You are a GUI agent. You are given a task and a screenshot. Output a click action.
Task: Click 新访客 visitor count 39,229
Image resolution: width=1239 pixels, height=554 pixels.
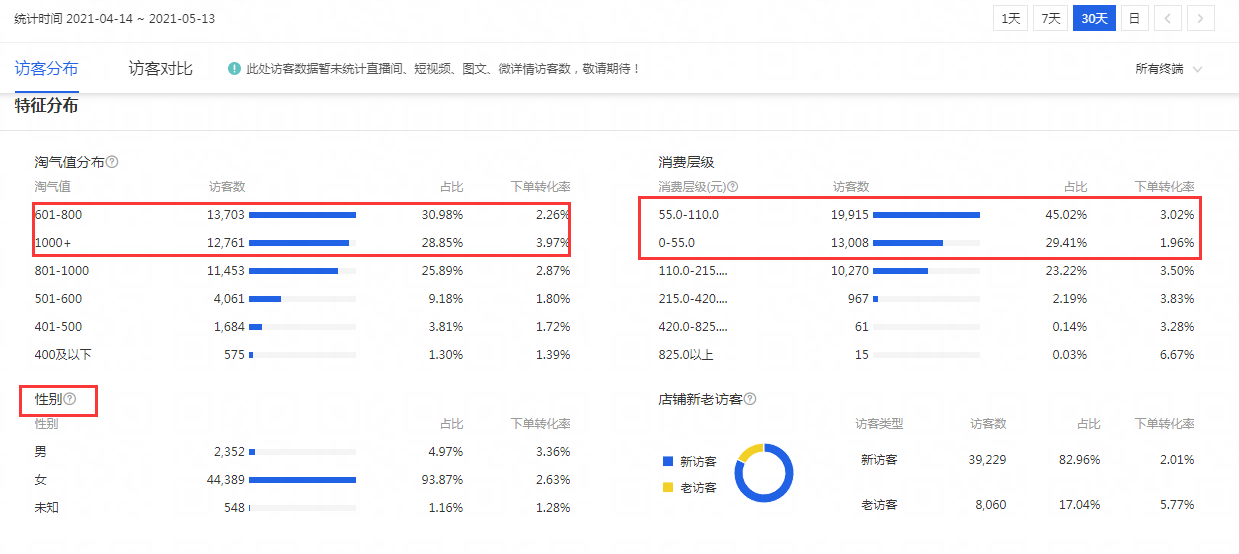(988, 460)
